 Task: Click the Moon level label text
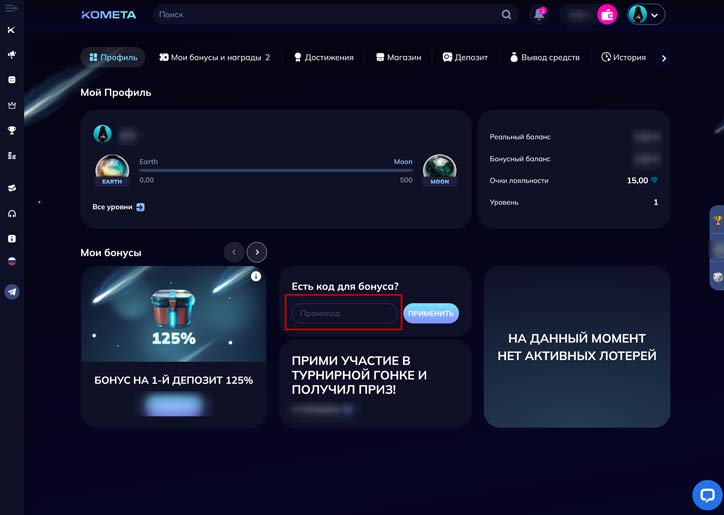pos(403,162)
